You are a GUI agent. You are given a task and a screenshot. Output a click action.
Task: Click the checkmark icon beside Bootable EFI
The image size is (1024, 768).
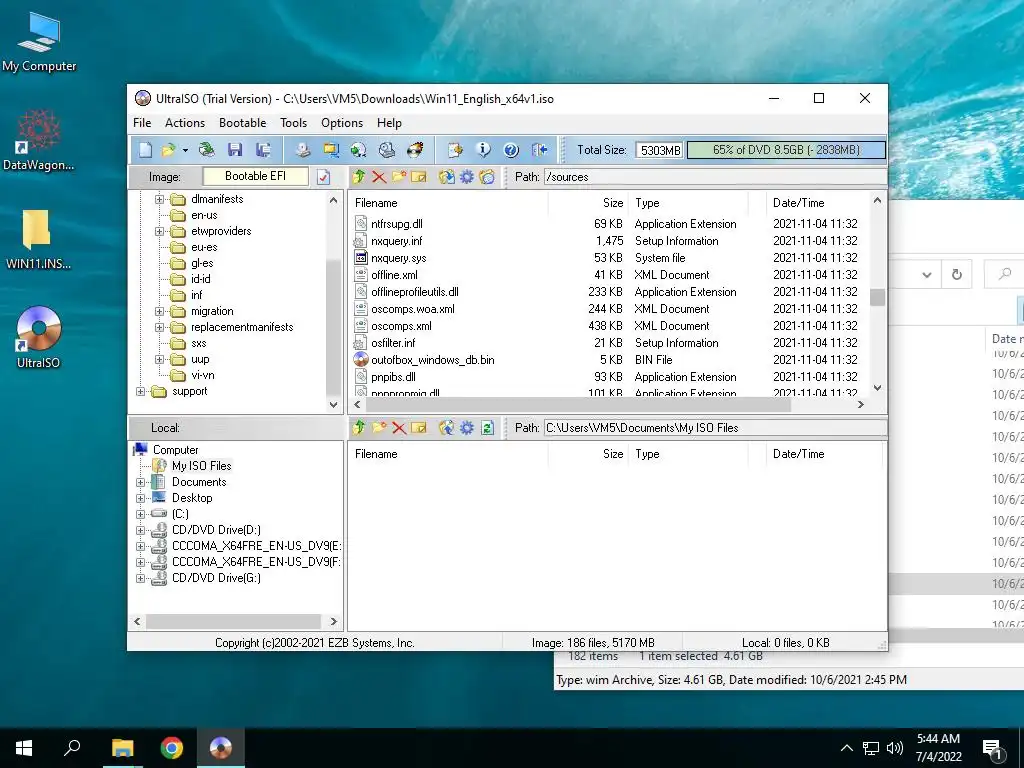pos(323,177)
